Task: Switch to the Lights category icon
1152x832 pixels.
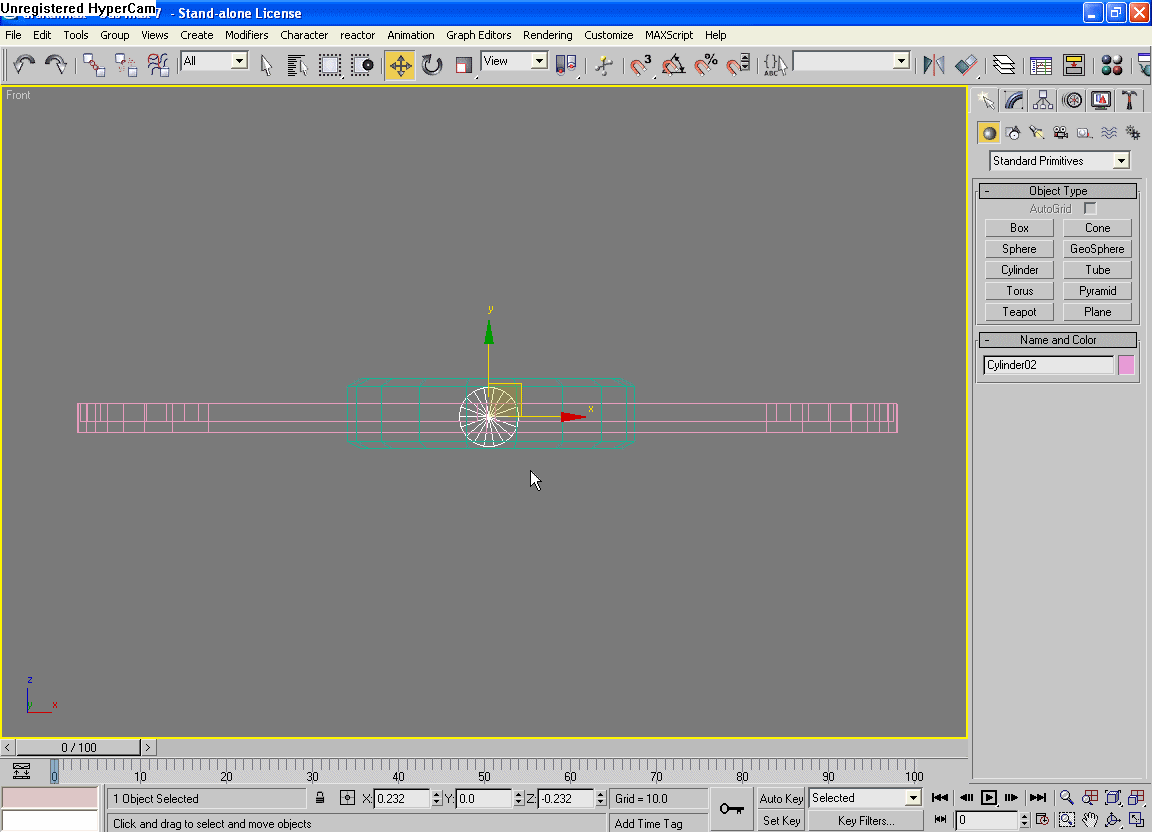Action: coord(1036,133)
